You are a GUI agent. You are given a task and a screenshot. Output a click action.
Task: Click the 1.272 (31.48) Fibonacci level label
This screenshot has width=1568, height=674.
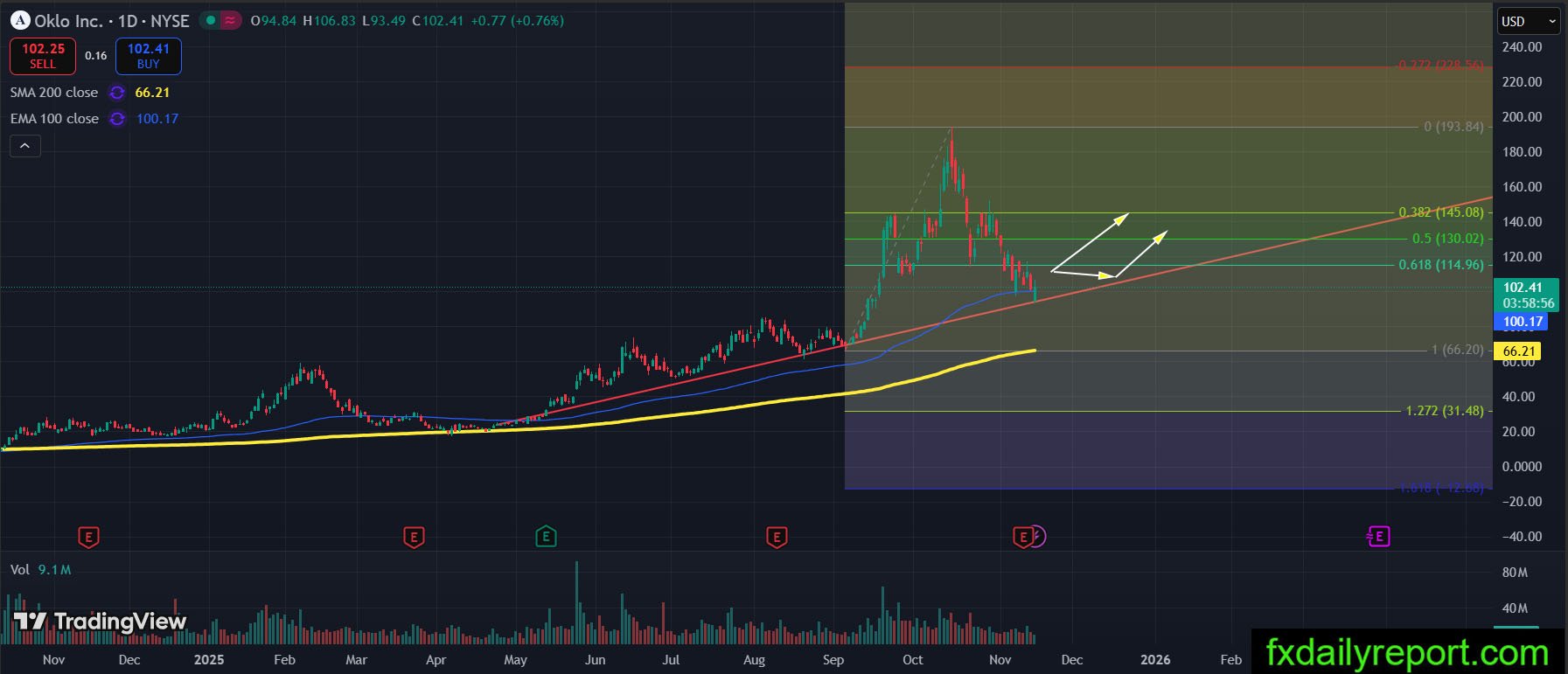(1445, 411)
